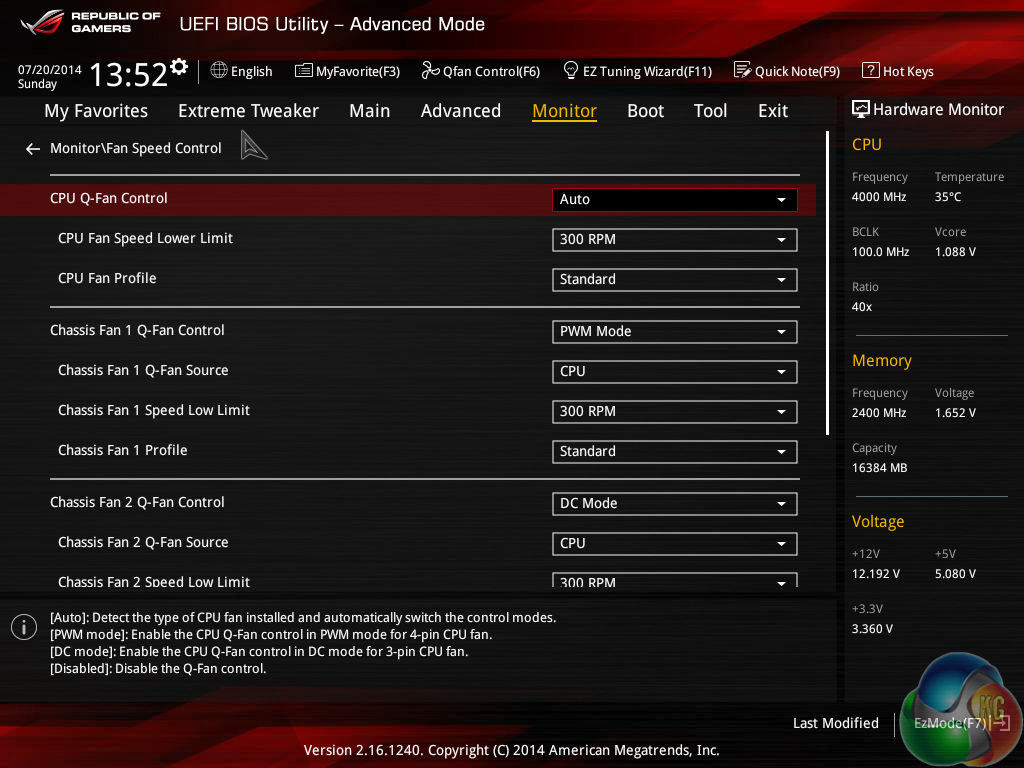Select the Monitor tab
The height and width of the screenshot is (768, 1024).
564,111
